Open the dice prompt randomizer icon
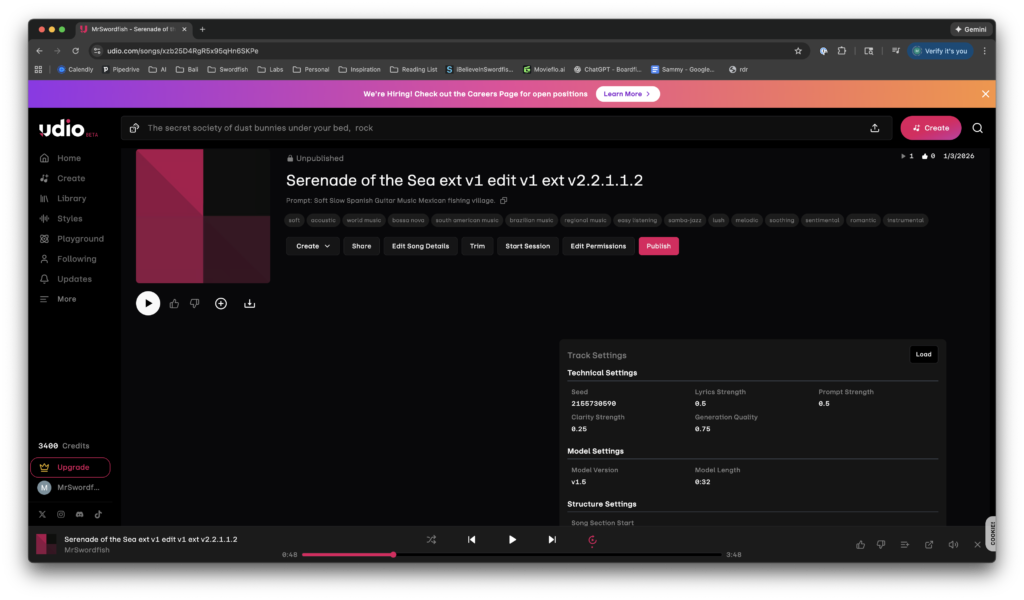 [133, 128]
